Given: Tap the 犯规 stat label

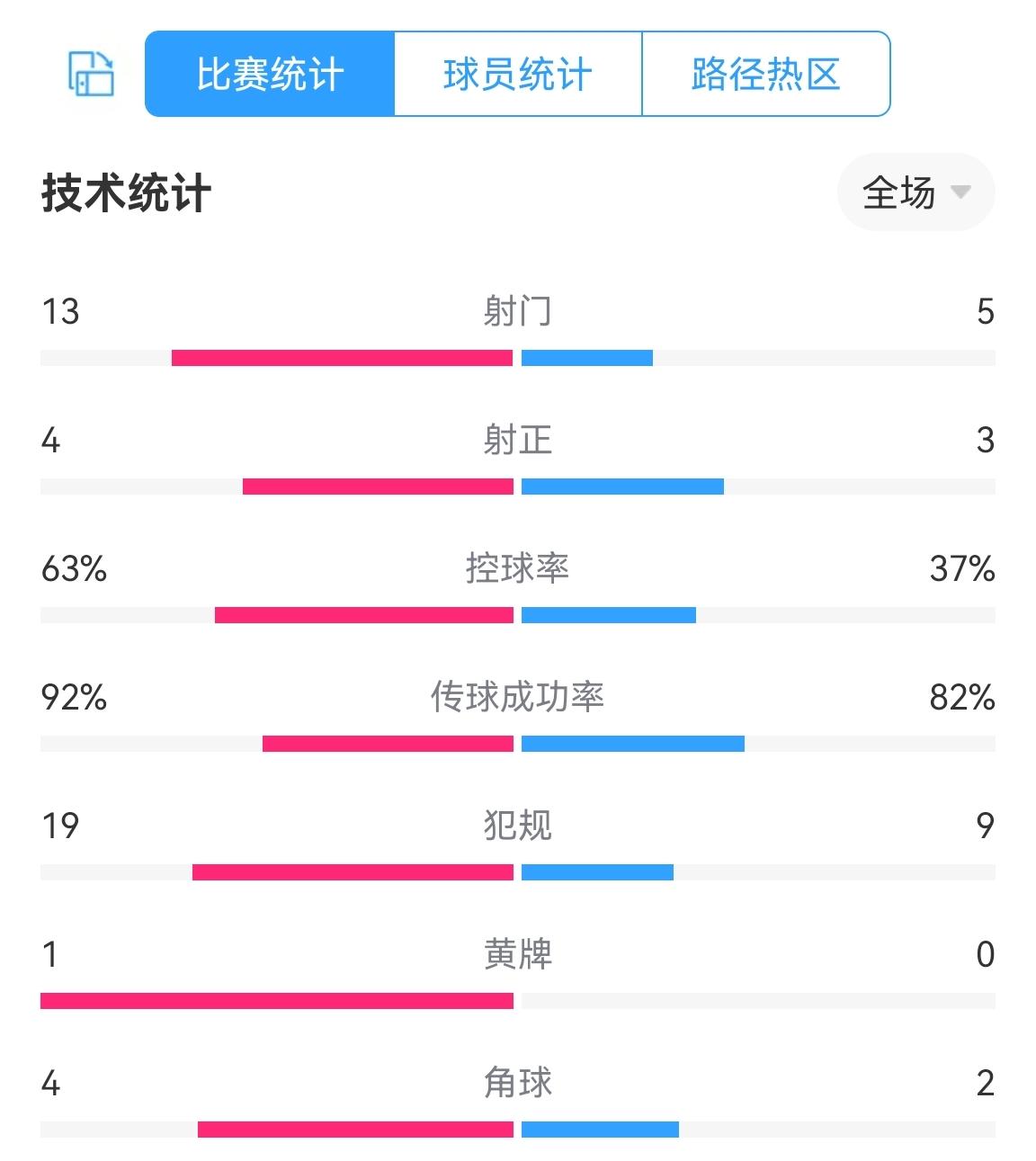Looking at the screenshot, I should click(x=517, y=826).
